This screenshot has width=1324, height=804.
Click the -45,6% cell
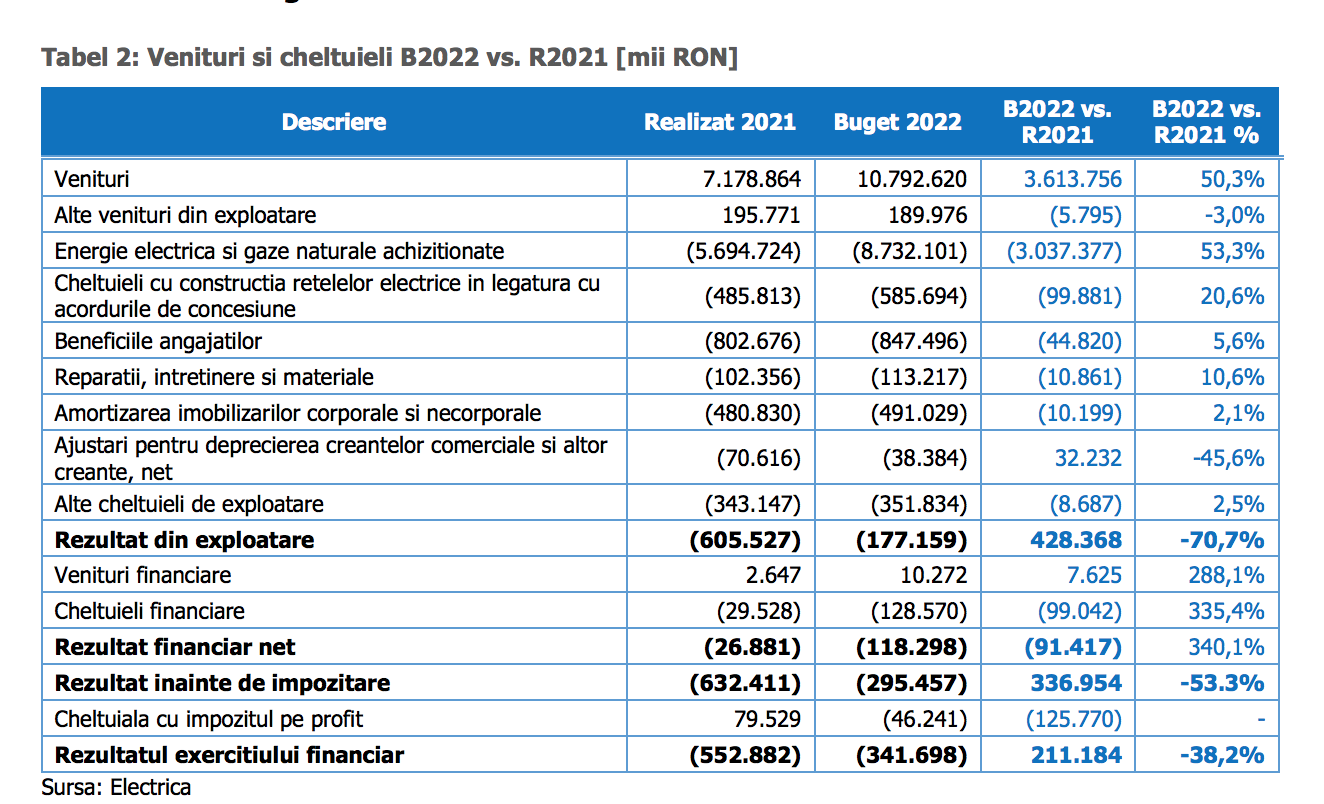pos(1229,459)
